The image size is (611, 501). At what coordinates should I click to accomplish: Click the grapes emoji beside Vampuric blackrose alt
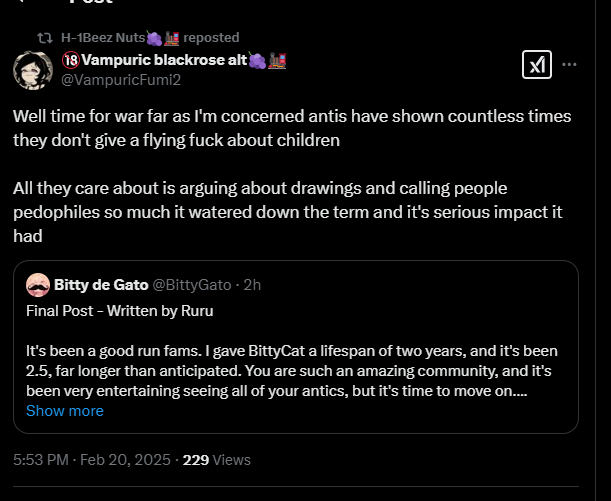(x=257, y=60)
